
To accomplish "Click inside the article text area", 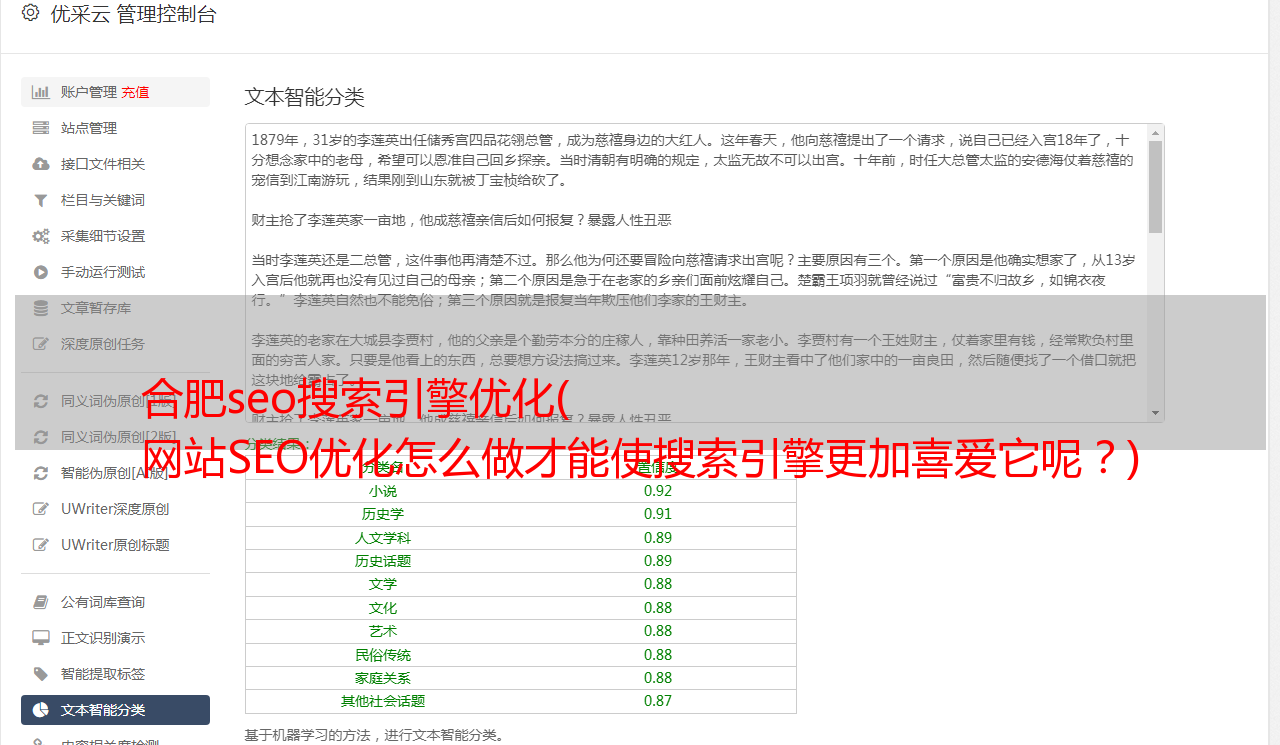I will [696, 272].
